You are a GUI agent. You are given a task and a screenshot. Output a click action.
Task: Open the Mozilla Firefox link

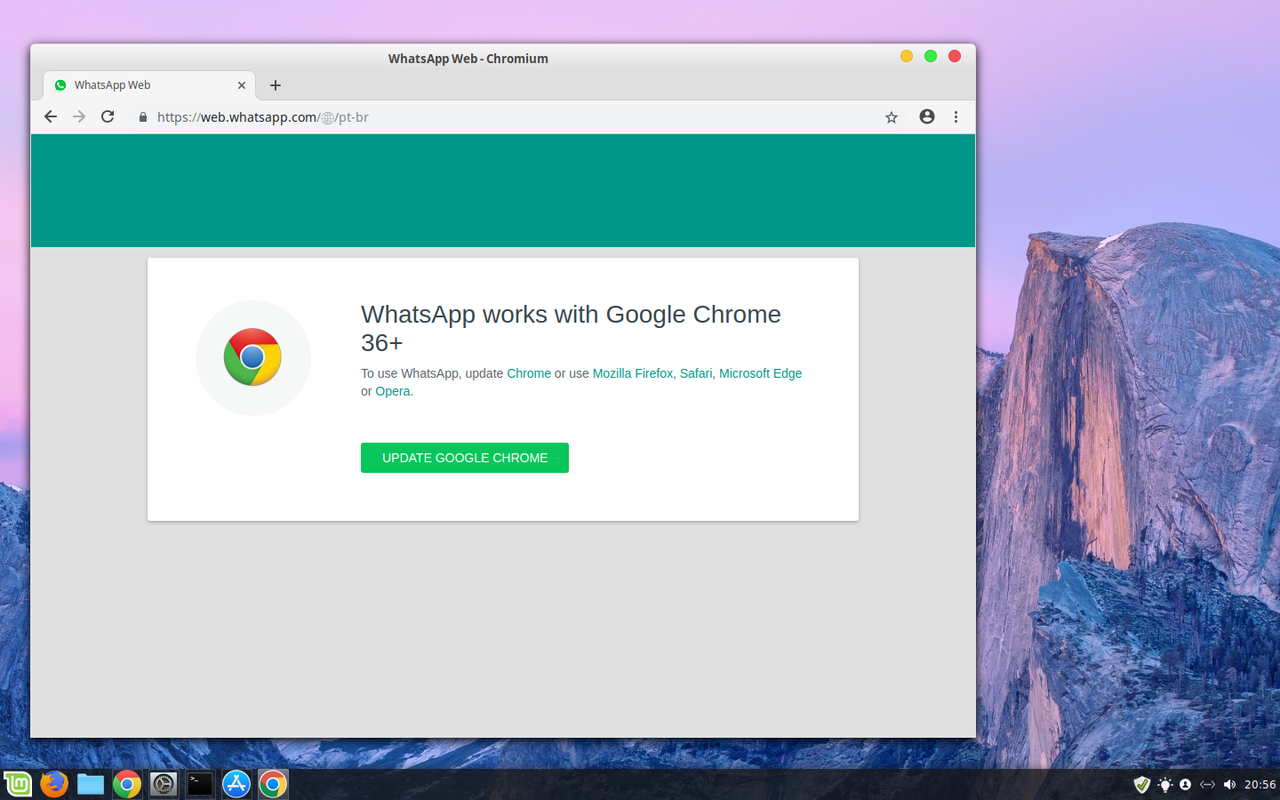[x=633, y=373]
